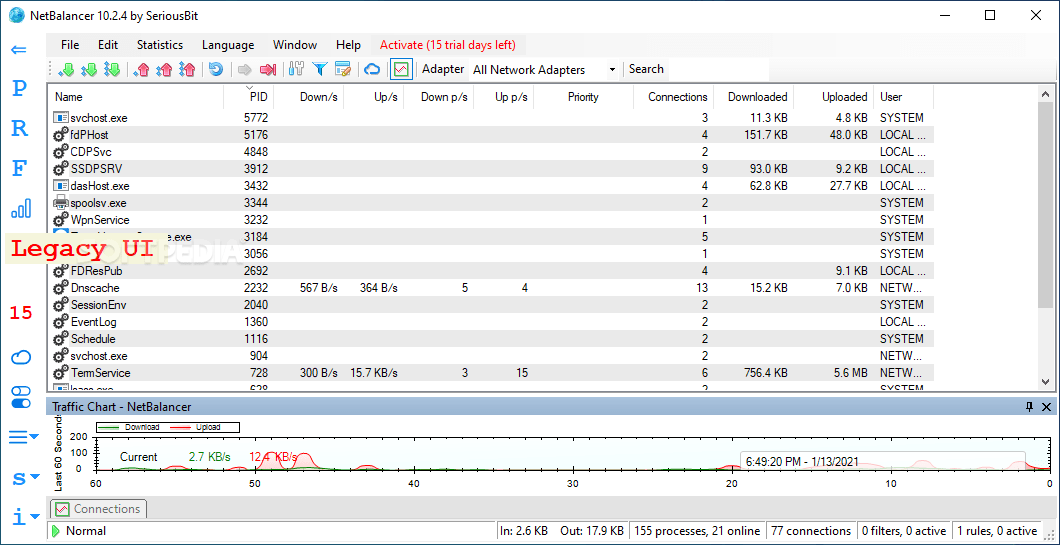Set low download priority single green arrow

pos(66,69)
